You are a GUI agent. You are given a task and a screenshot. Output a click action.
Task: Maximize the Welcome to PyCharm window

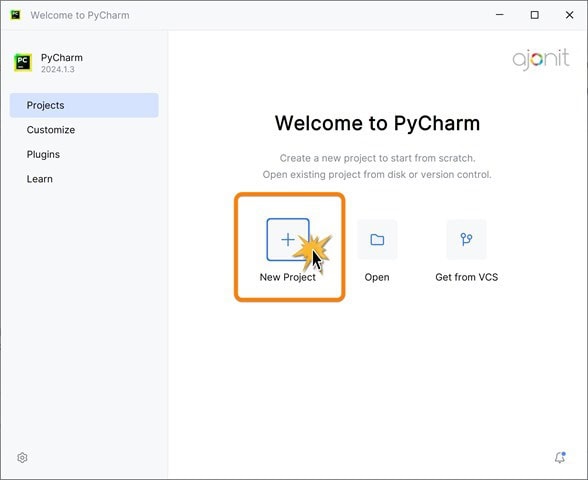pyautogui.click(x=535, y=15)
